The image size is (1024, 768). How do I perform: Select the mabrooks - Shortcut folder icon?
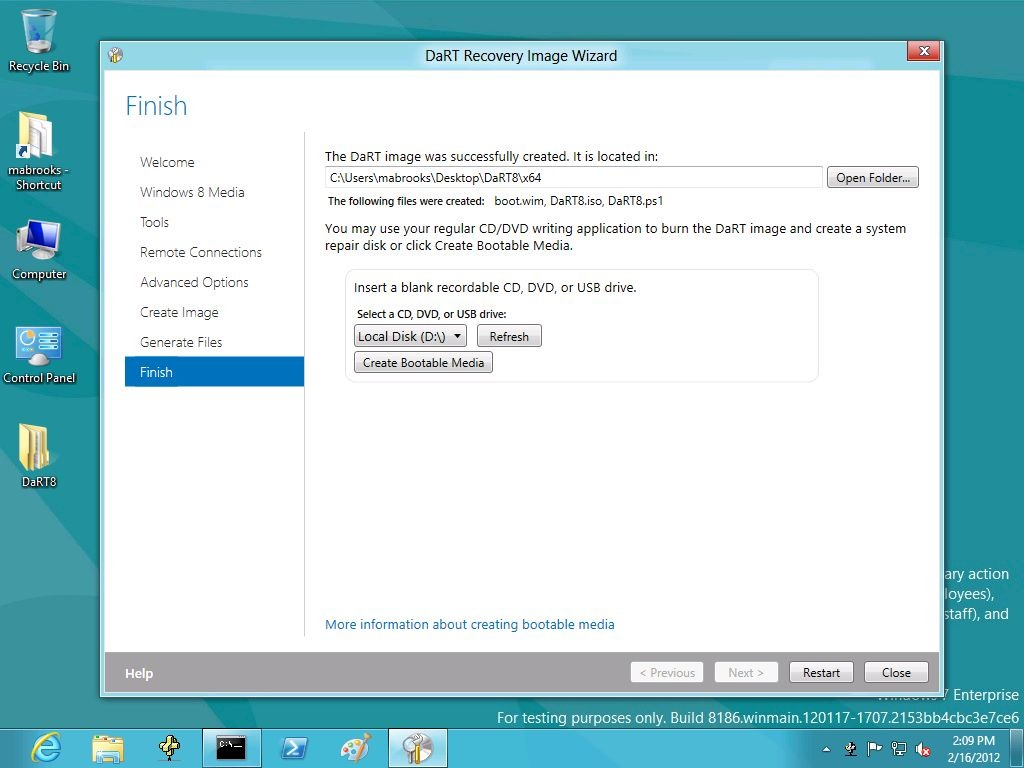39,151
